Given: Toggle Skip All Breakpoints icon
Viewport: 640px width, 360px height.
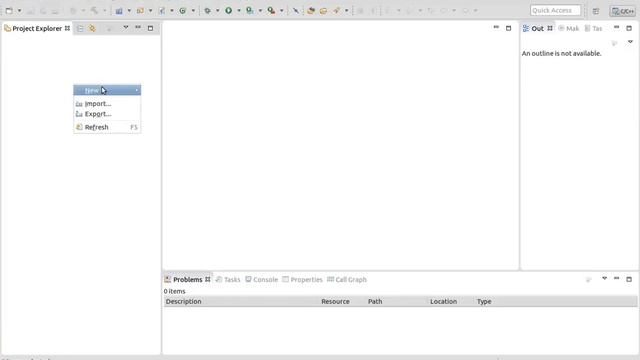Looking at the screenshot, I should click(296, 11).
